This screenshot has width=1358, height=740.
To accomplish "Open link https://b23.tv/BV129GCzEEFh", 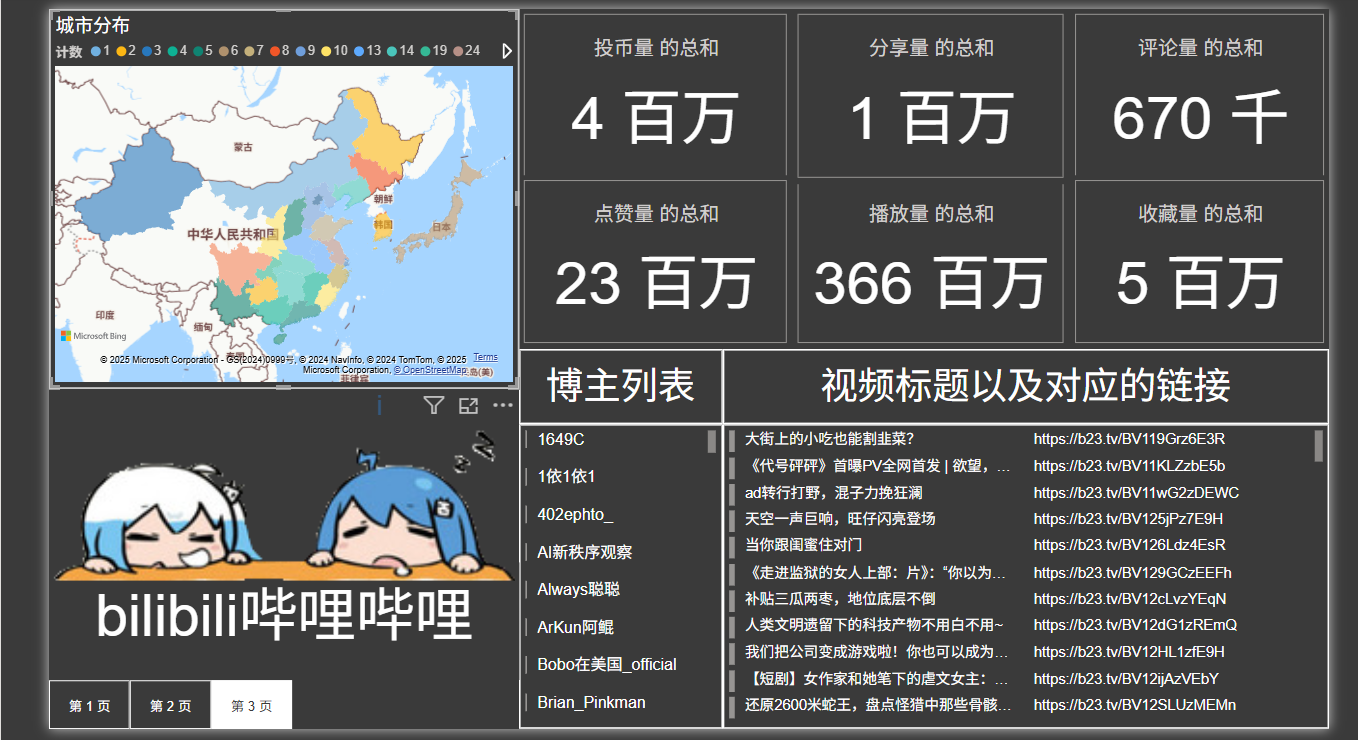I will click(x=1133, y=573).
